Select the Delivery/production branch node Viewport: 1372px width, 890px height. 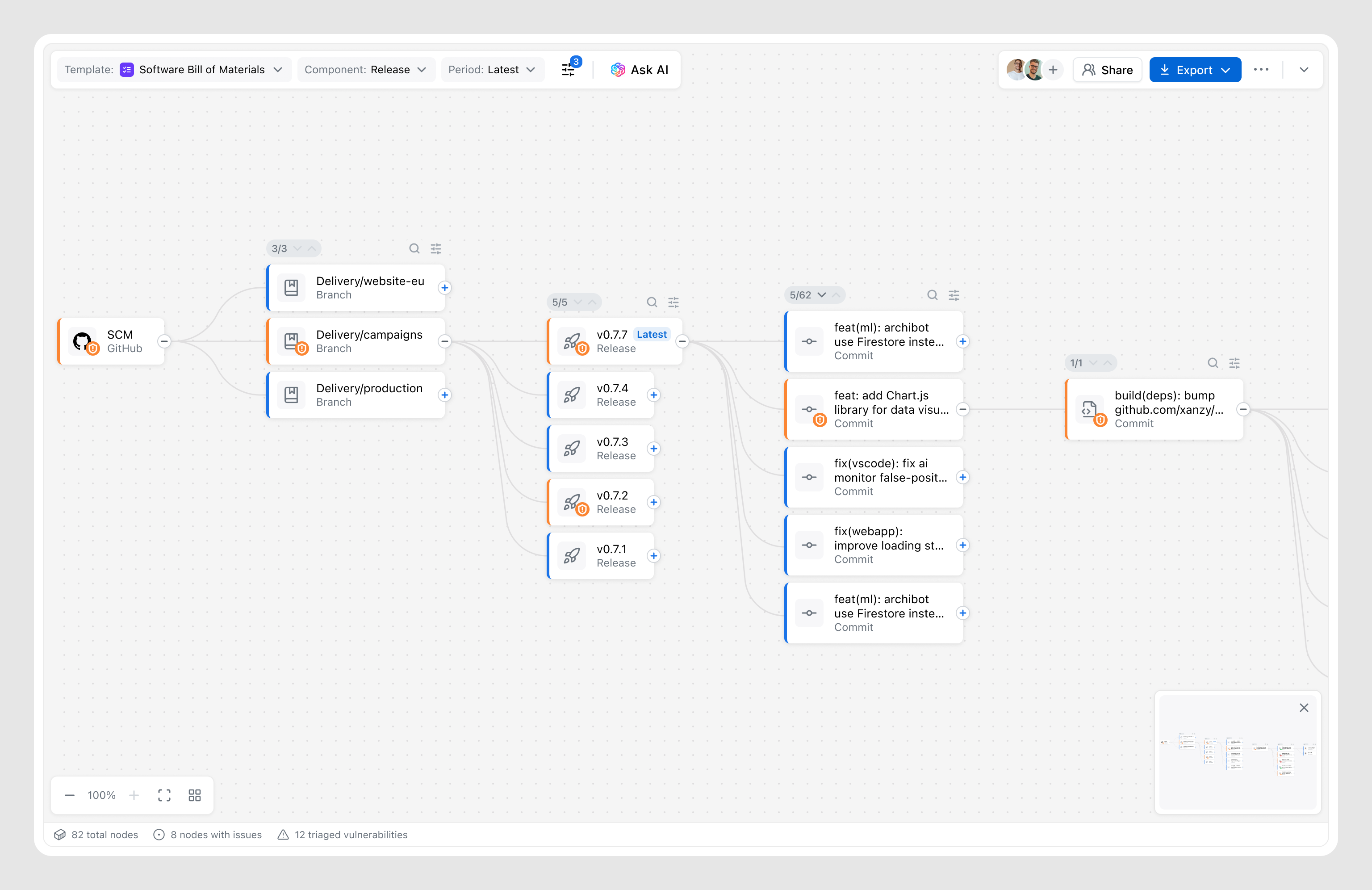(356, 395)
